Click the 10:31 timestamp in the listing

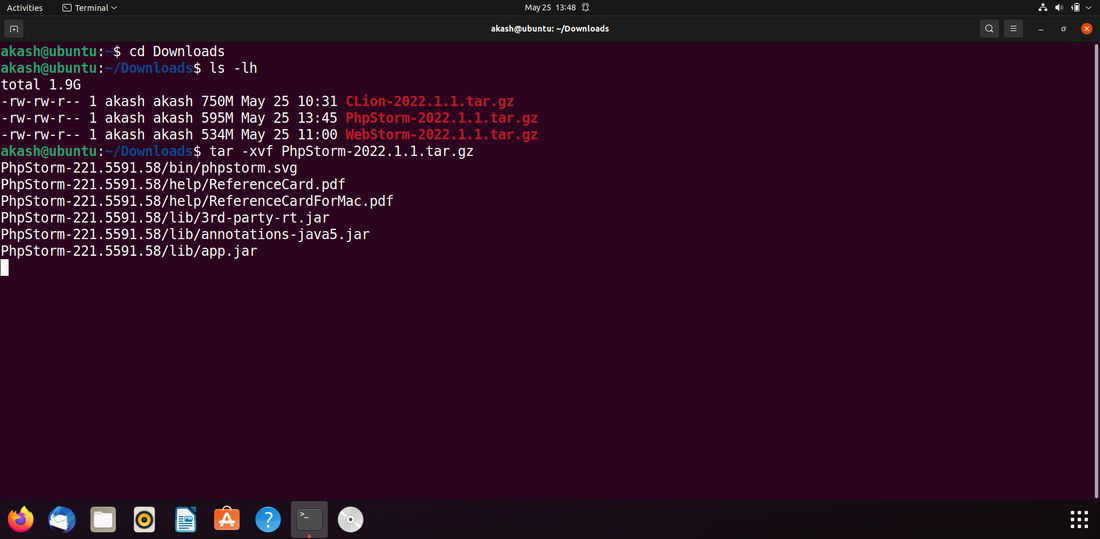[x=318, y=102]
